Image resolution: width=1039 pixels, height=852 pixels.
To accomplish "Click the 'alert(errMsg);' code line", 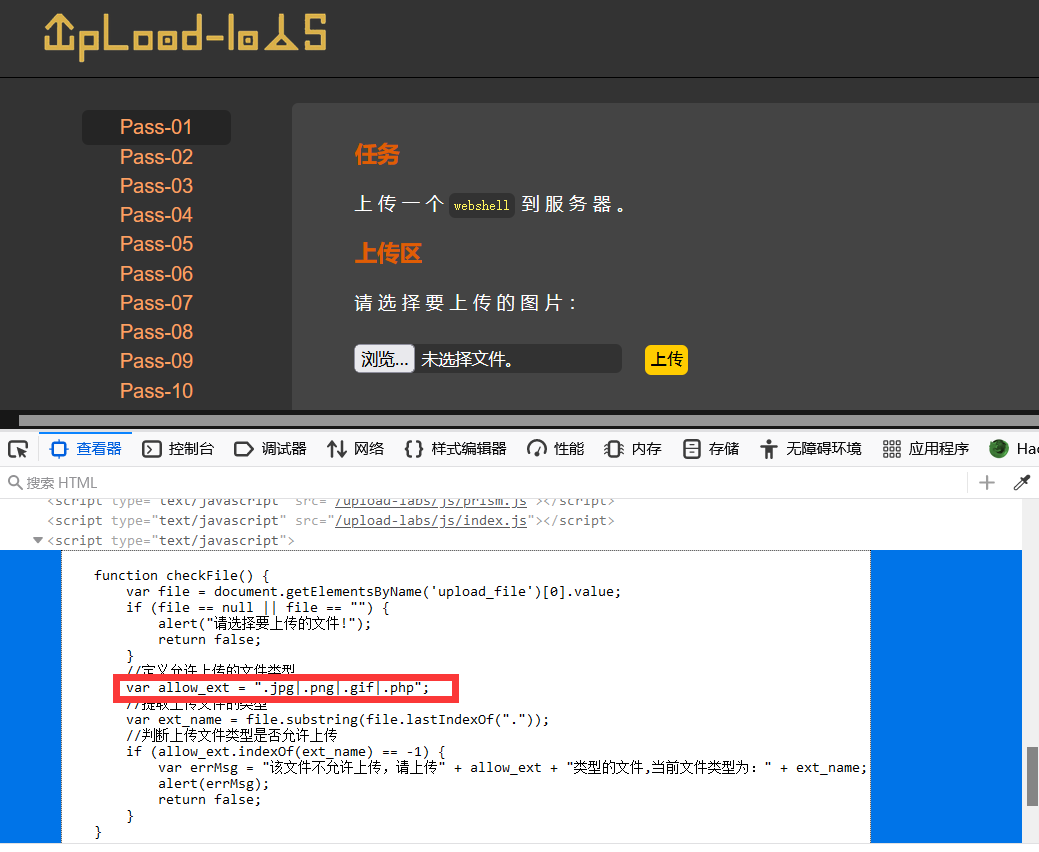I will click(213, 784).
